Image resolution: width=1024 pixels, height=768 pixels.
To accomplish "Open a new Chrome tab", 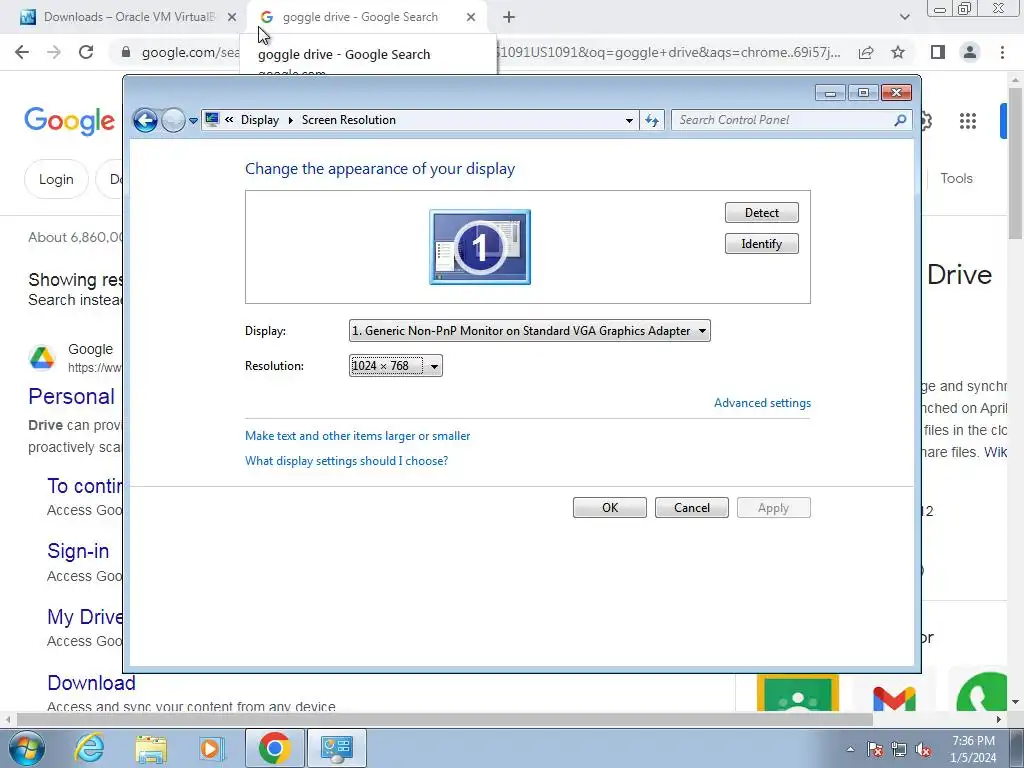I will [509, 17].
